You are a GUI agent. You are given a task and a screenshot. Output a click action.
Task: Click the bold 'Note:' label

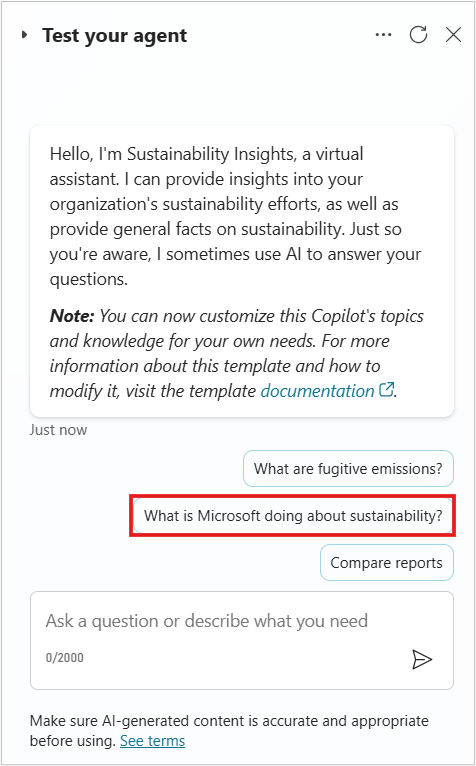coord(71,316)
